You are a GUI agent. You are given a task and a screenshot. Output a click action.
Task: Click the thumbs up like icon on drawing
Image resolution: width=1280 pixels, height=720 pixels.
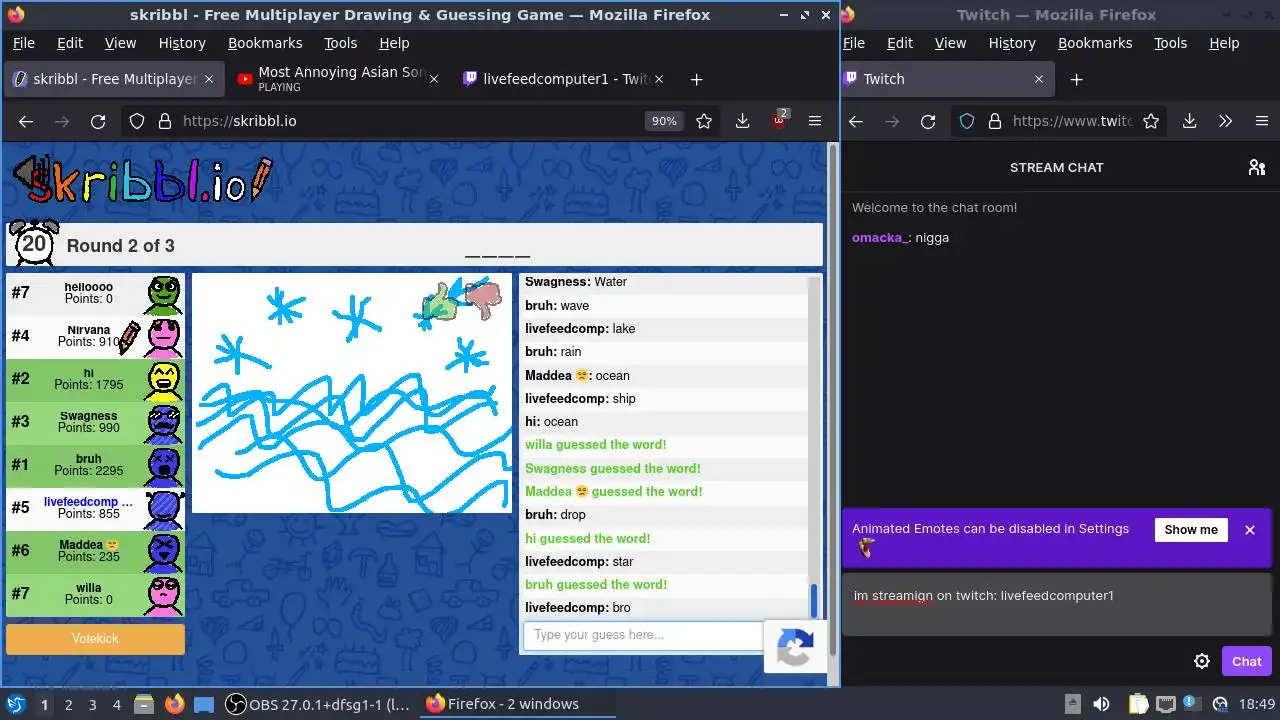tap(440, 302)
